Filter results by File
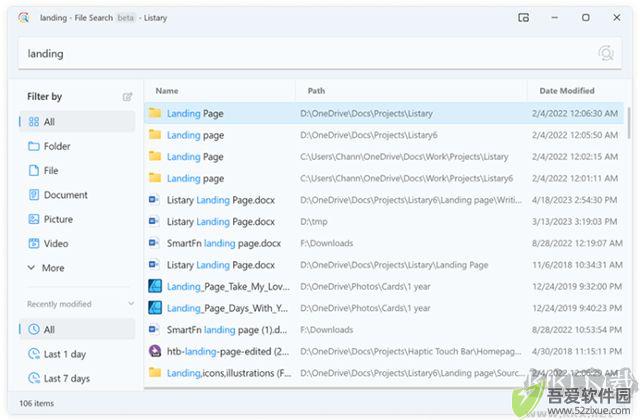 click(77, 170)
